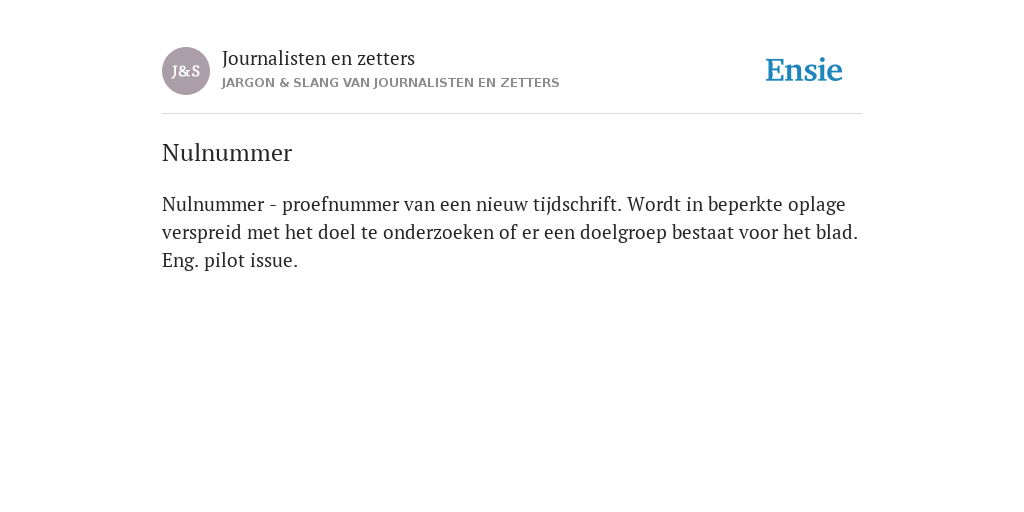Select the word onderzoeken in the paragraph

(438, 232)
